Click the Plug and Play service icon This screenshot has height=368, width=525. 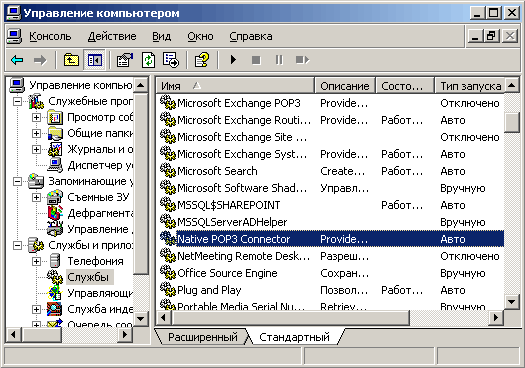(x=167, y=290)
